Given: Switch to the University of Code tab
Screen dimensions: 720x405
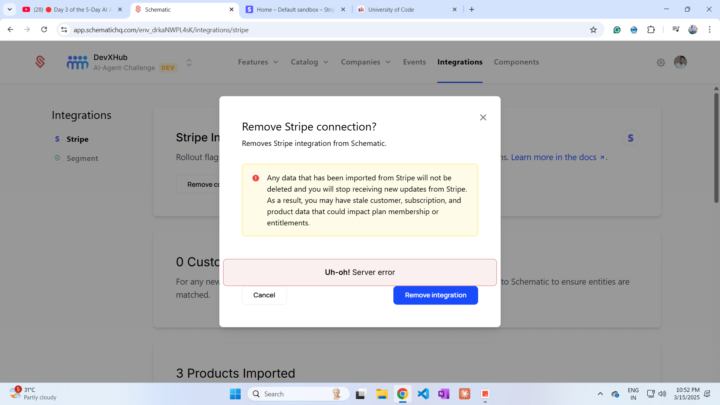Looking at the screenshot, I should click(406, 10).
